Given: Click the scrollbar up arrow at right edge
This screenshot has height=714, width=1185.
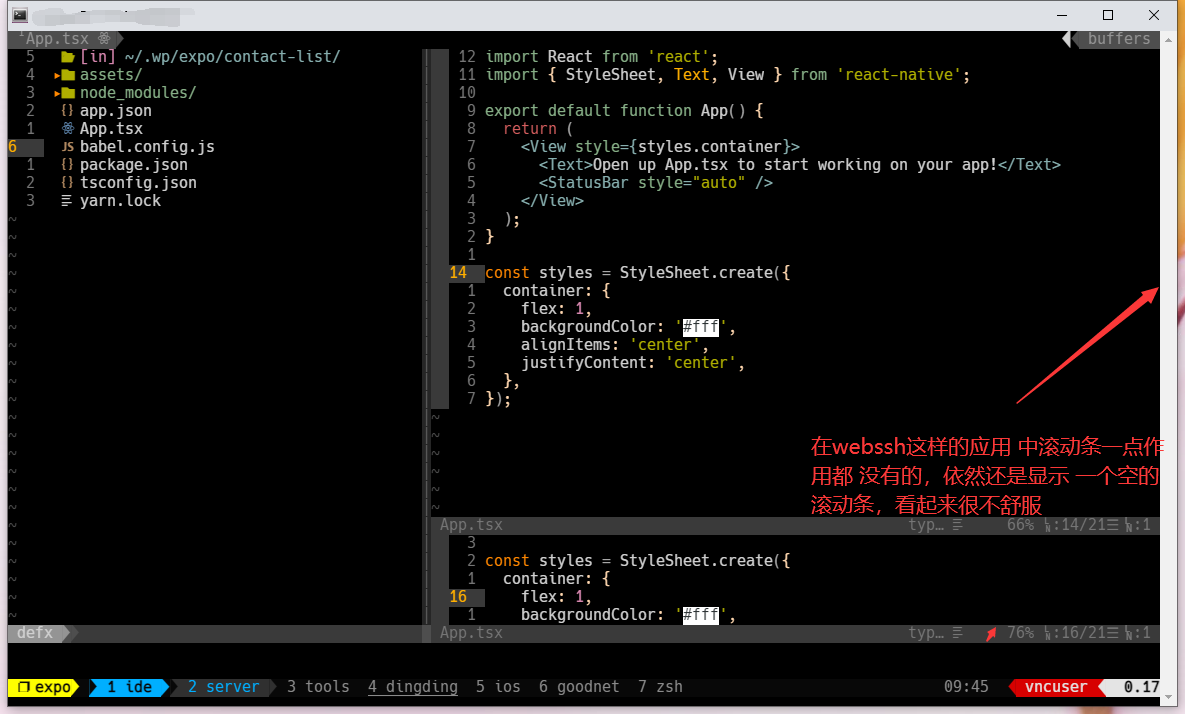Looking at the screenshot, I should click(x=1169, y=39).
